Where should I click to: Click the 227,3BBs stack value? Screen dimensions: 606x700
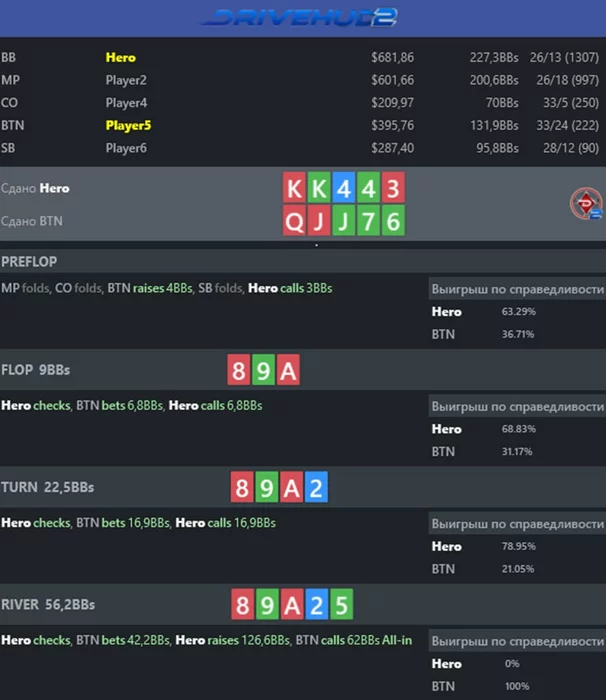(494, 58)
